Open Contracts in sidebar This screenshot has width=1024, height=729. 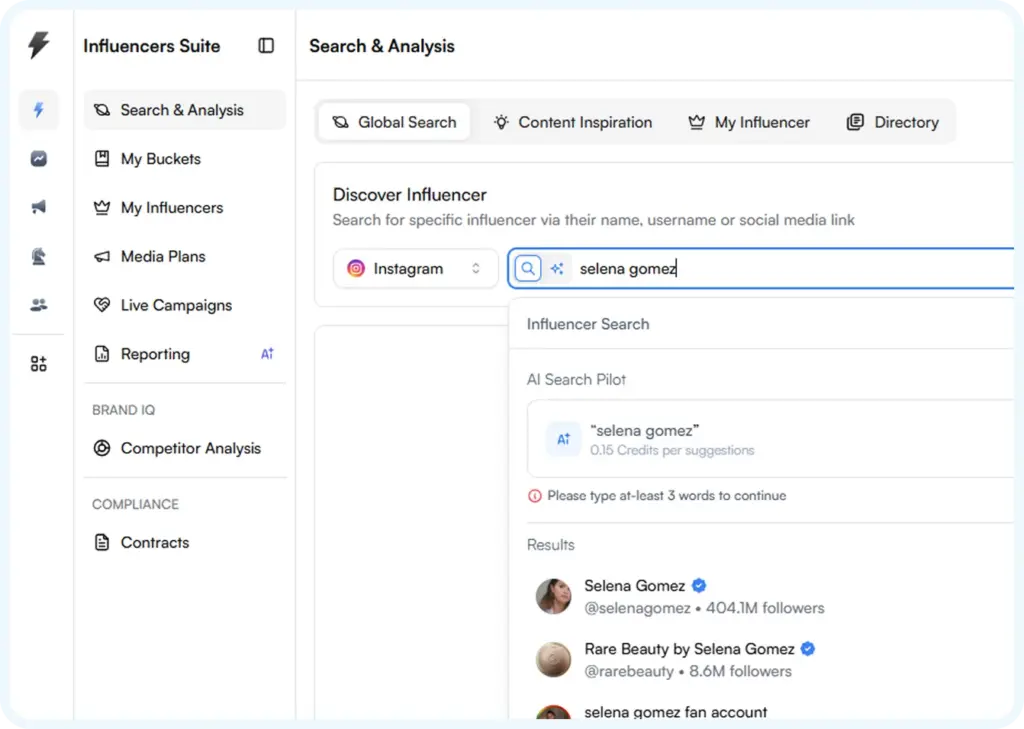(x=185, y=542)
